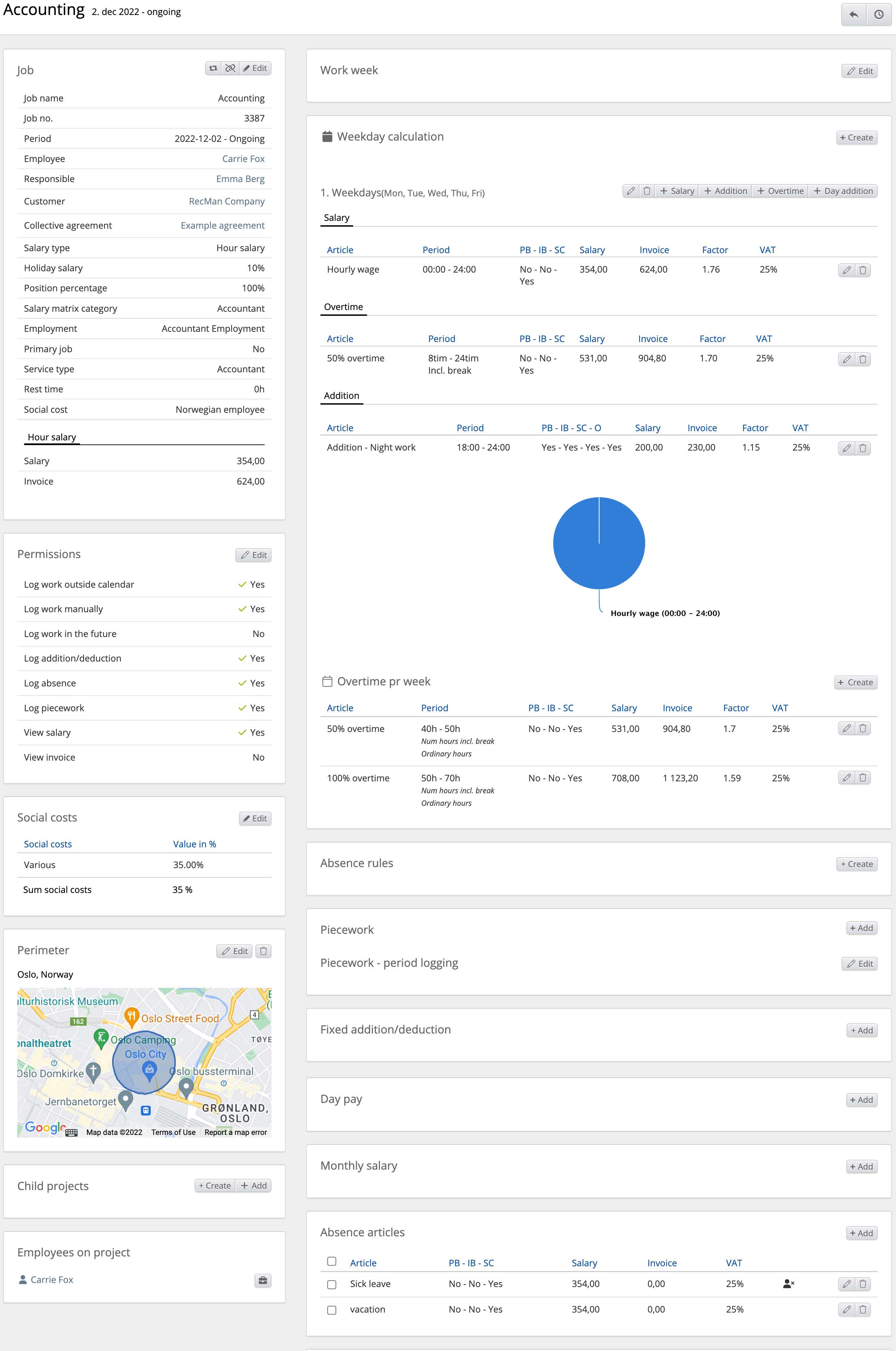
Task: Click the user-remove icon on the Sick leave row
Action: [789, 1284]
